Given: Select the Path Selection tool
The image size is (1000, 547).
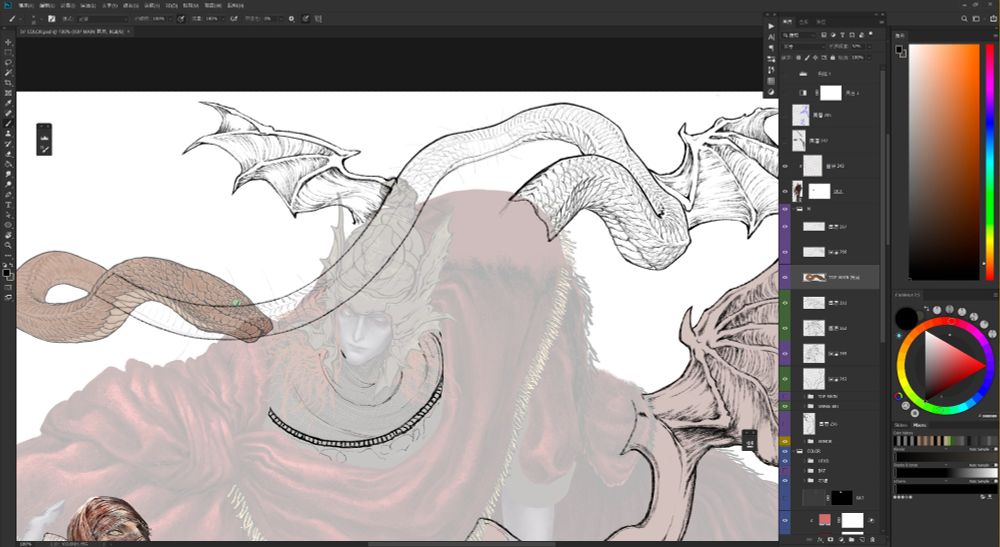Looking at the screenshot, I should pos(8,215).
